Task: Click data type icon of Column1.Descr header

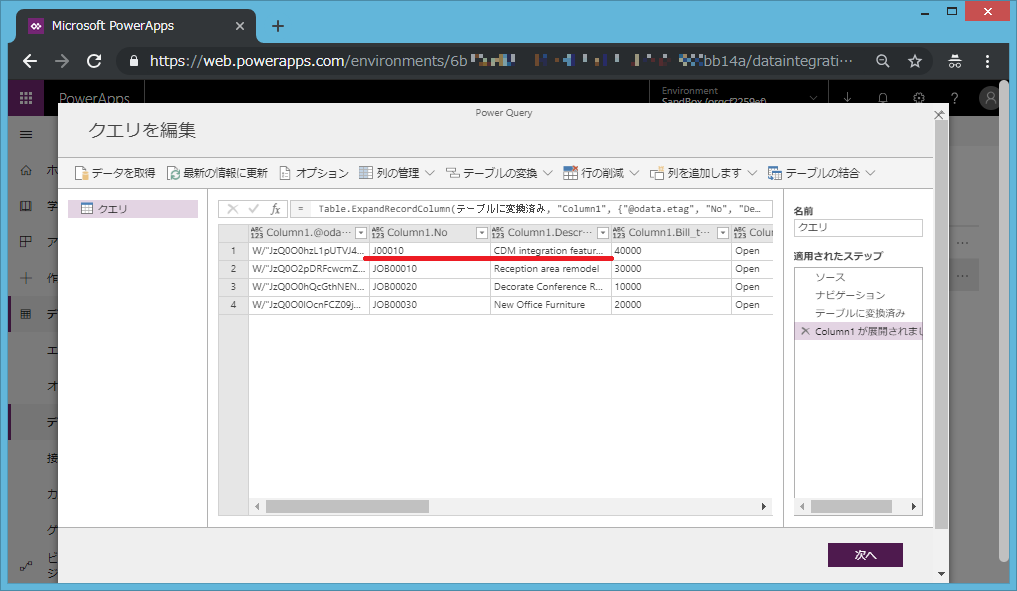Action: click(498, 233)
